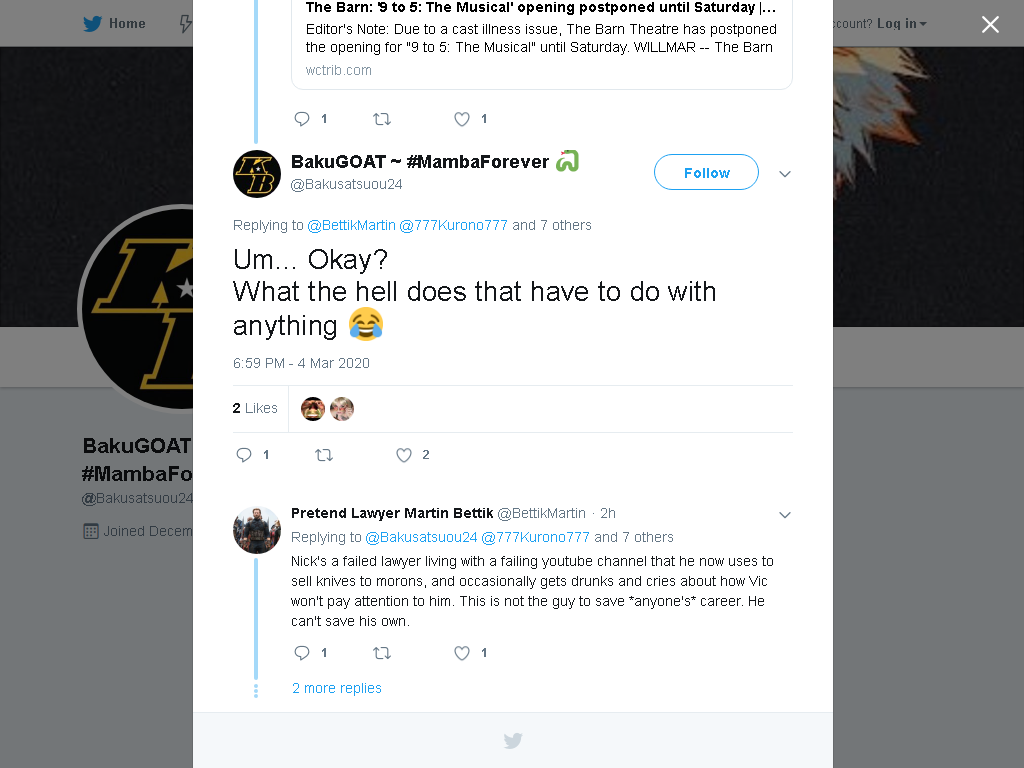Like the Barn Theatre tweet heart
Screen dimensions: 1024x768
click(x=462, y=119)
